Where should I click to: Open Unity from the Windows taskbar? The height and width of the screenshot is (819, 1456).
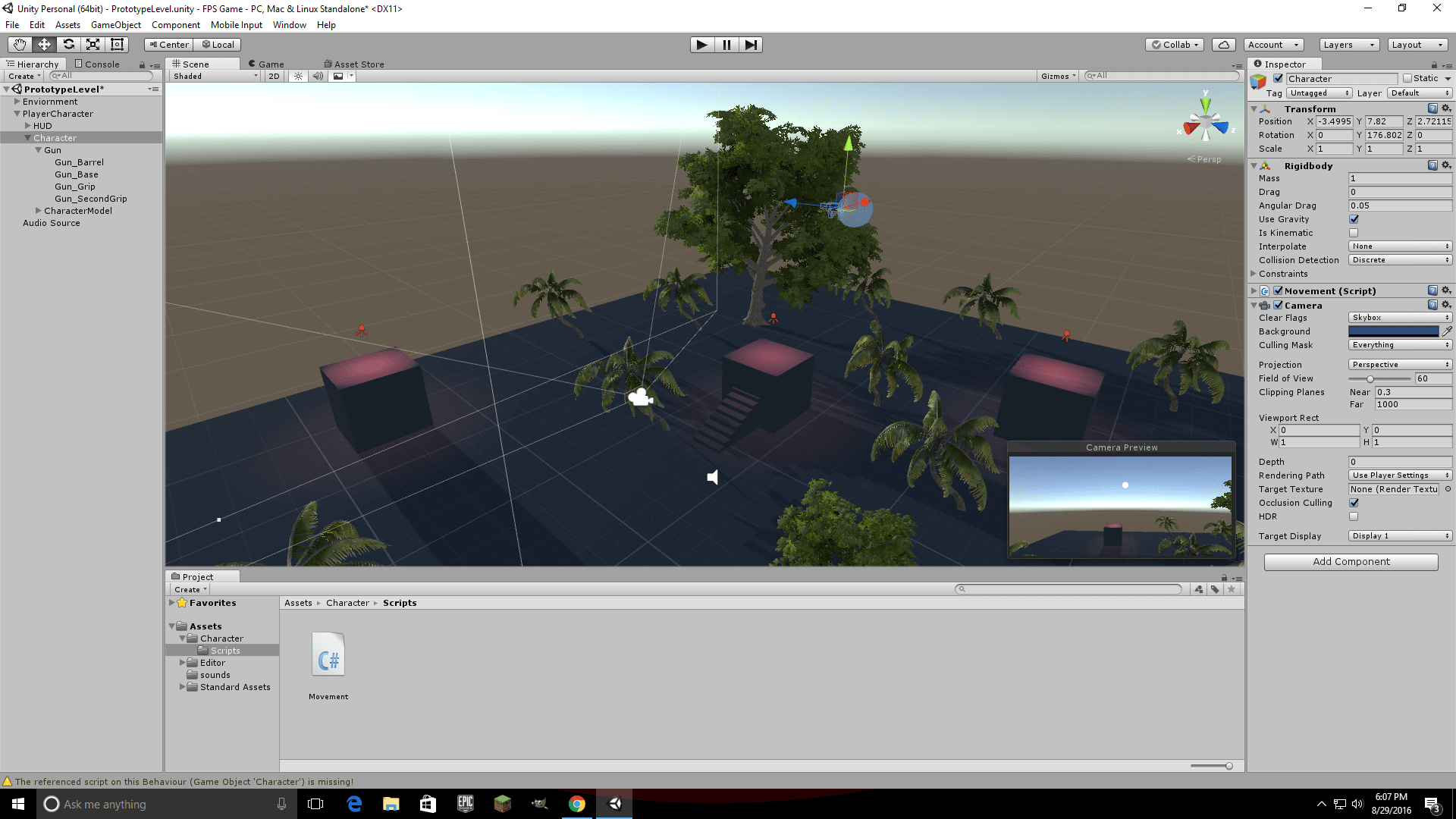point(614,804)
